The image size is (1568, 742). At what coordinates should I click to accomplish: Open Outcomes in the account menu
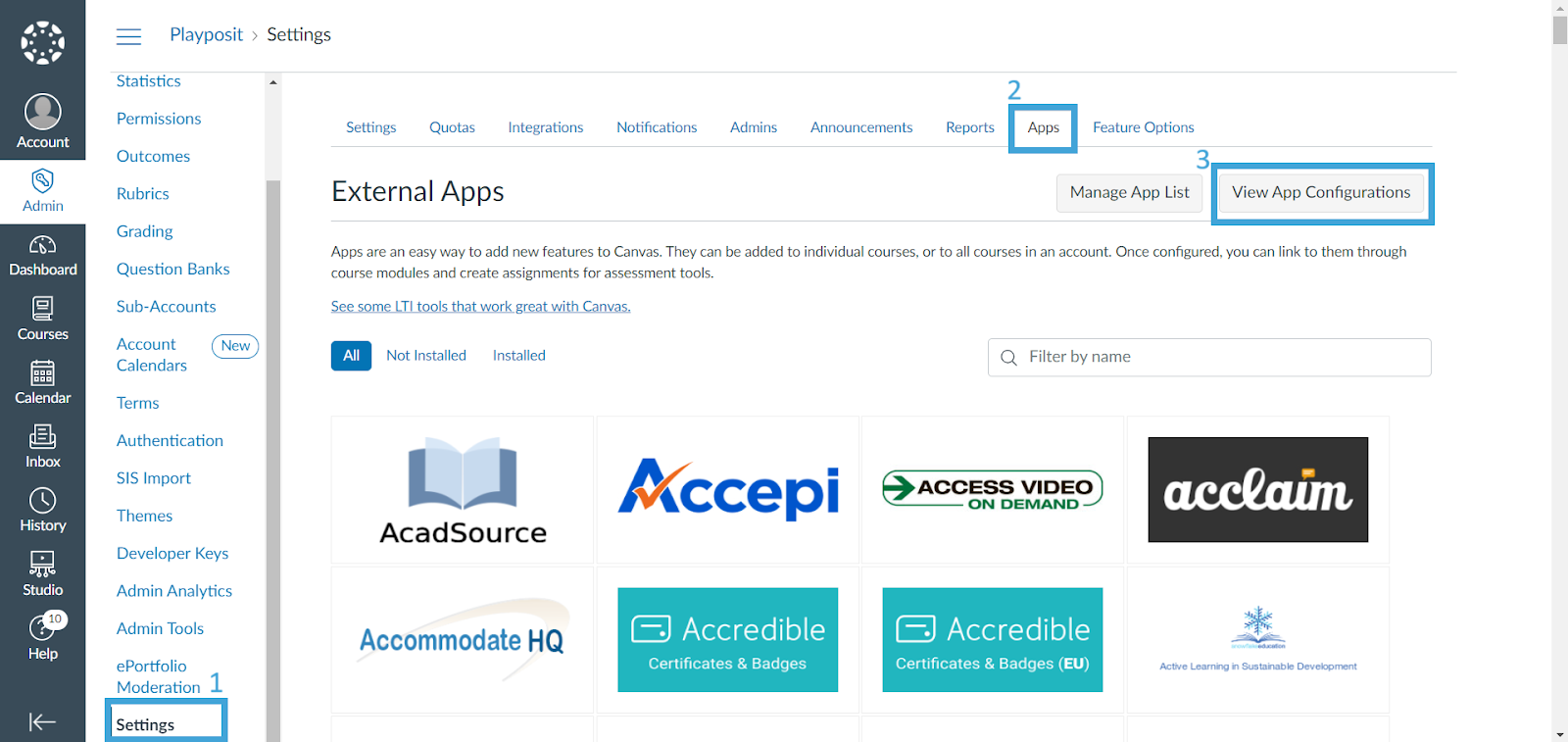[154, 157]
